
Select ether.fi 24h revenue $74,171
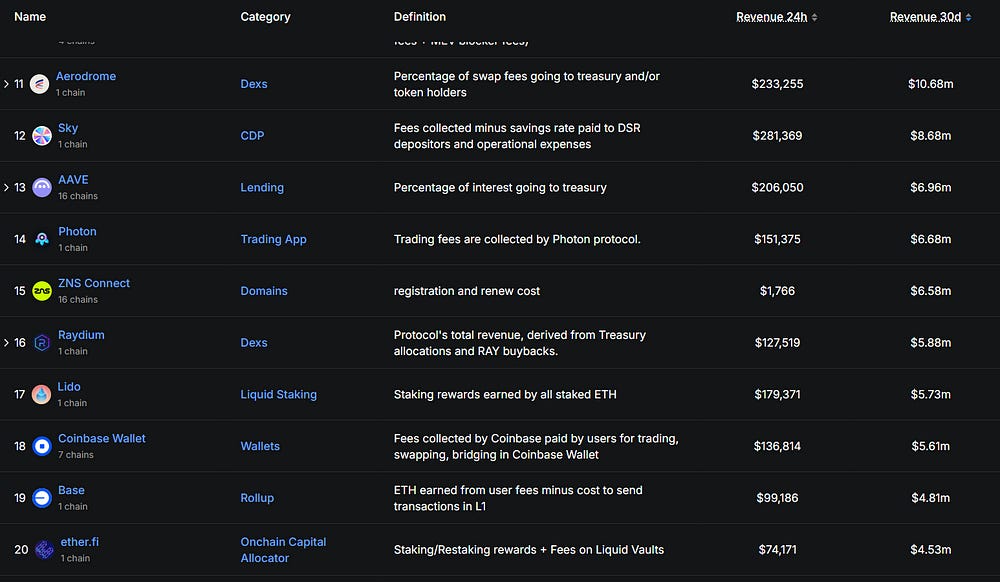point(777,549)
